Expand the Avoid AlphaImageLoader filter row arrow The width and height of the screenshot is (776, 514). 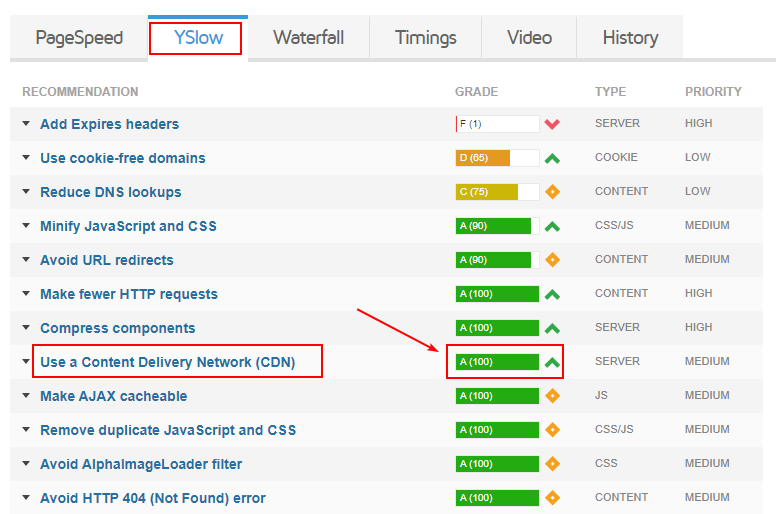pos(26,464)
